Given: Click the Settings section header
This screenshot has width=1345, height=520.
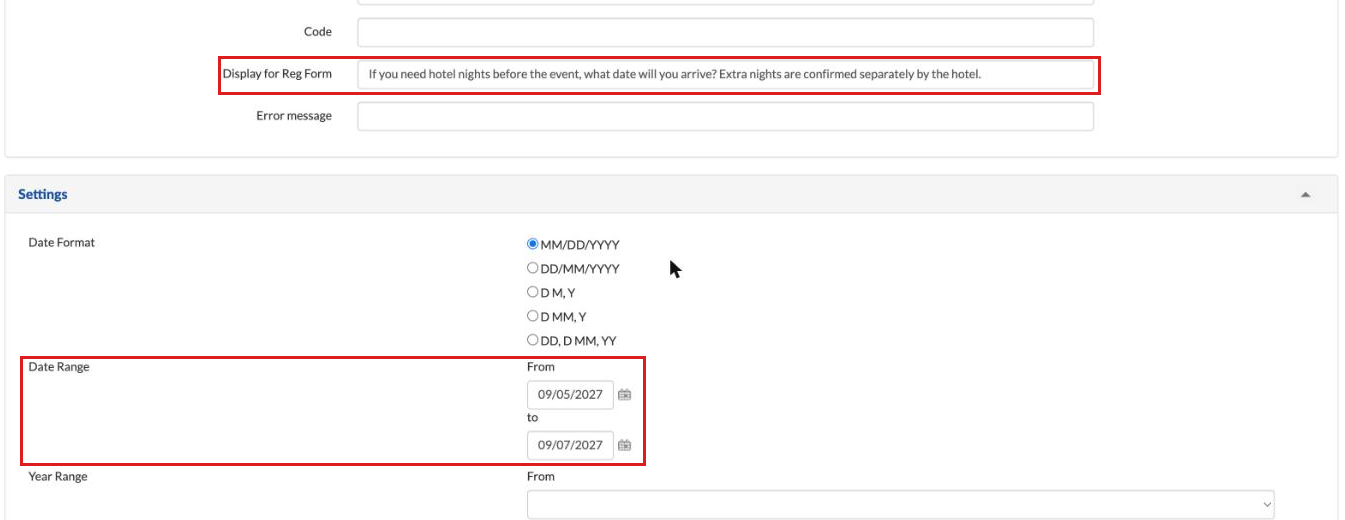Looking at the screenshot, I should pyautogui.click(x=671, y=195).
